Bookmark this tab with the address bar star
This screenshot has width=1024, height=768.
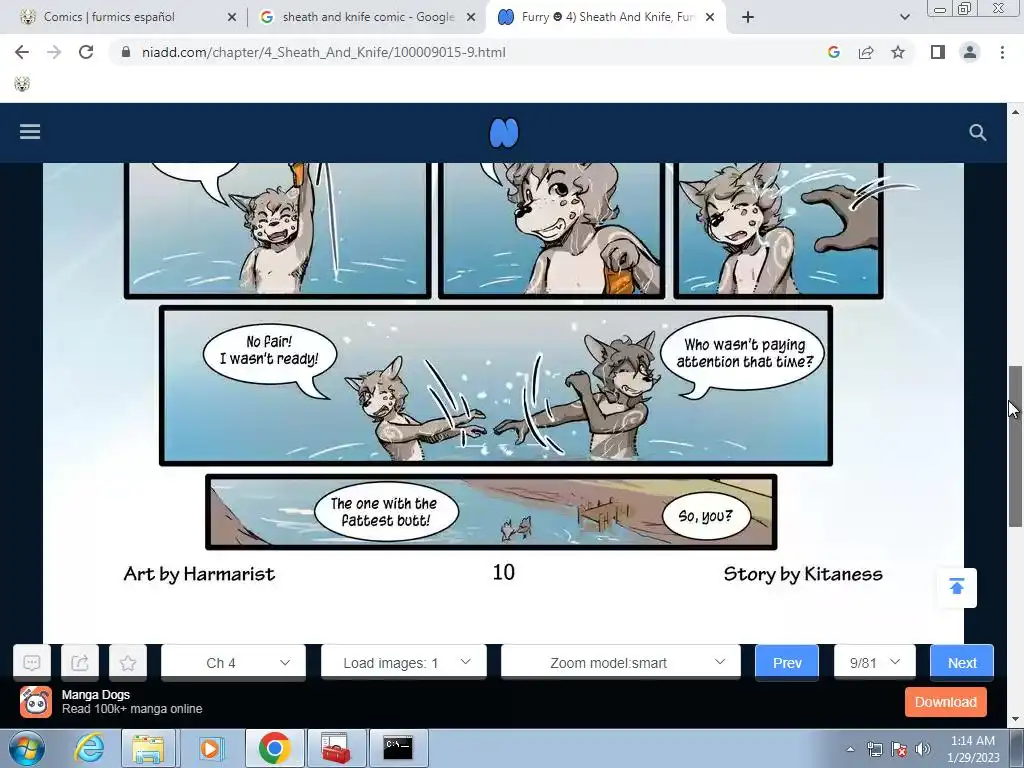click(898, 52)
